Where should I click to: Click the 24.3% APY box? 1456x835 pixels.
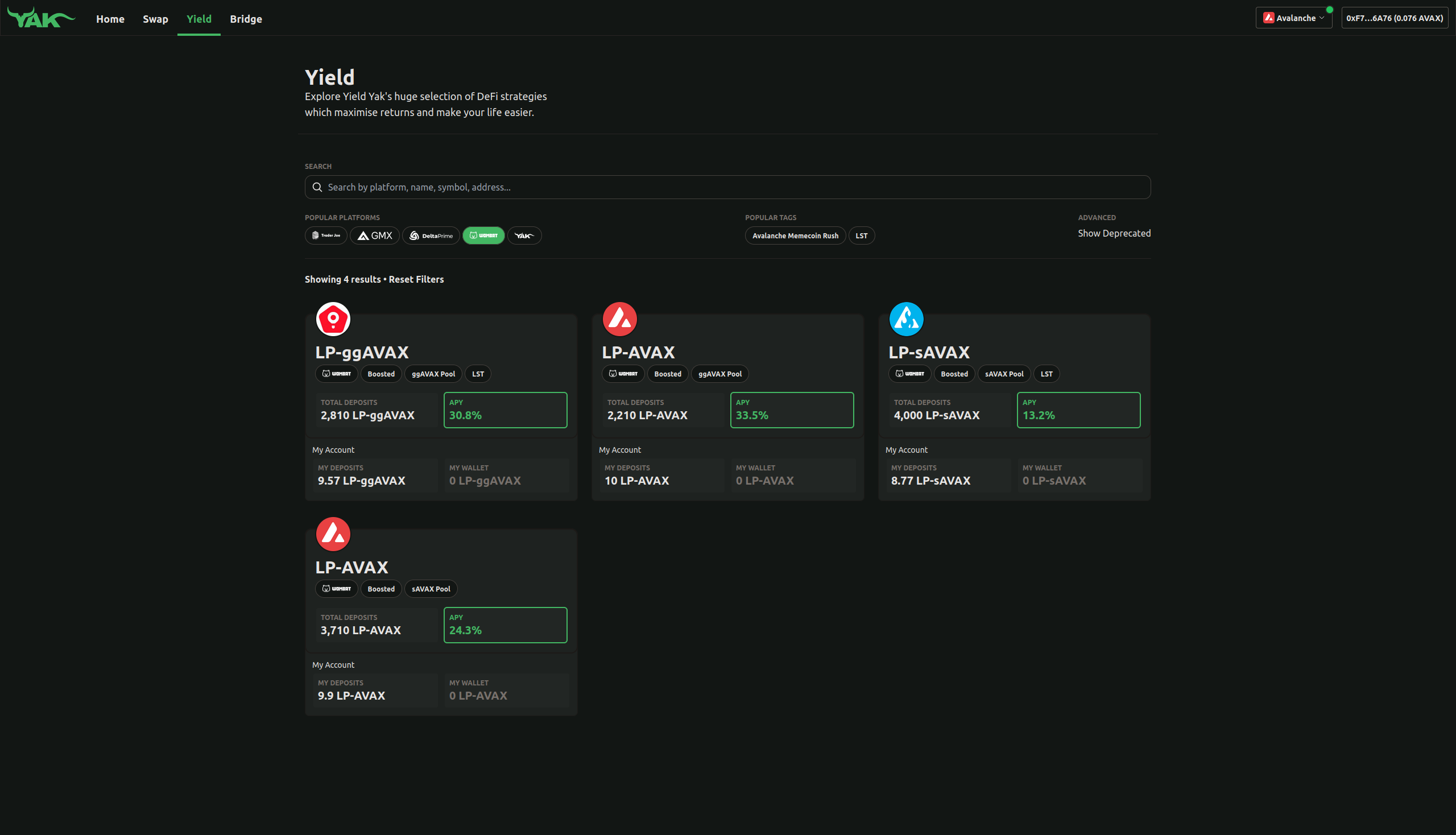tap(505, 625)
